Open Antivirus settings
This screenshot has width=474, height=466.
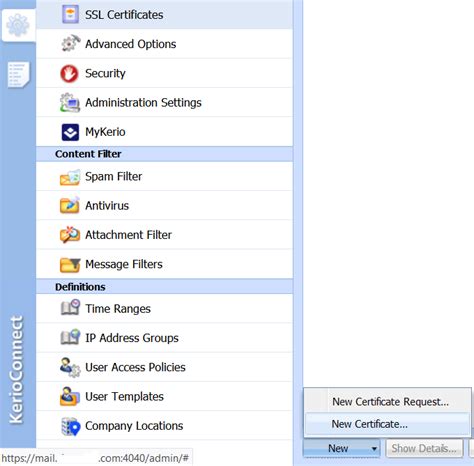click(164, 205)
